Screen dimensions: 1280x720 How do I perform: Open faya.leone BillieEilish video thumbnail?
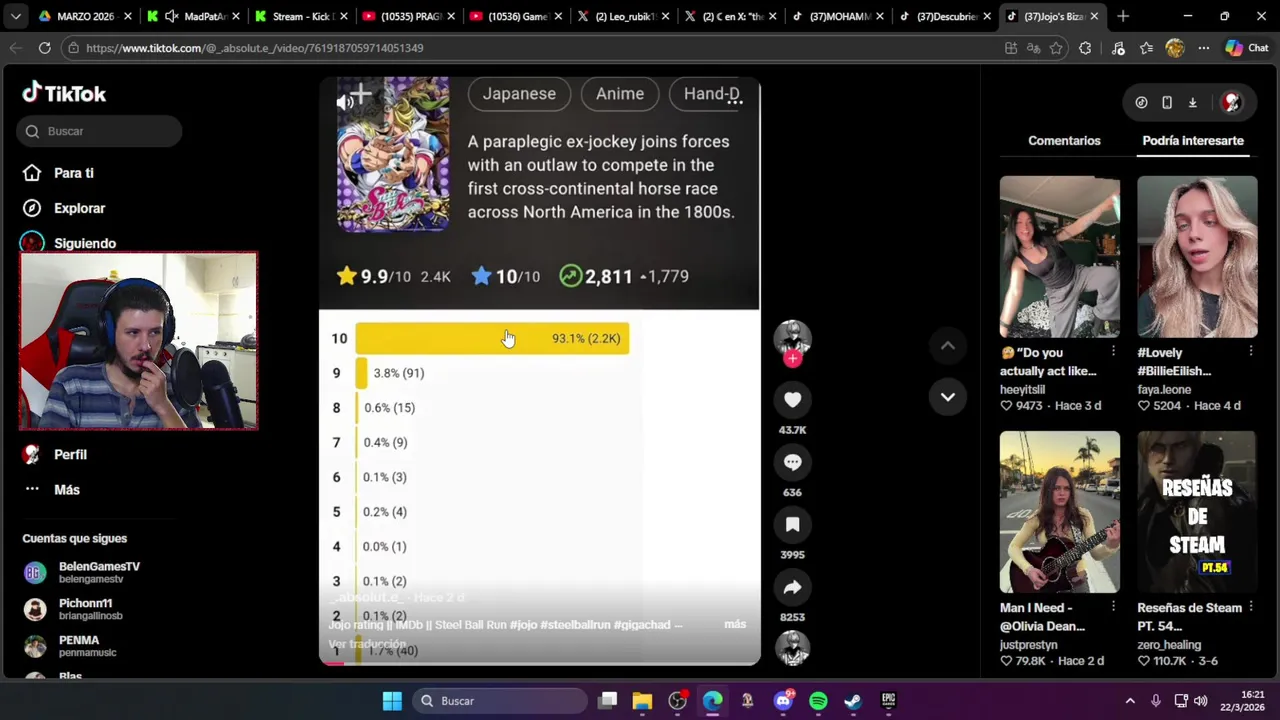pyautogui.click(x=1197, y=257)
